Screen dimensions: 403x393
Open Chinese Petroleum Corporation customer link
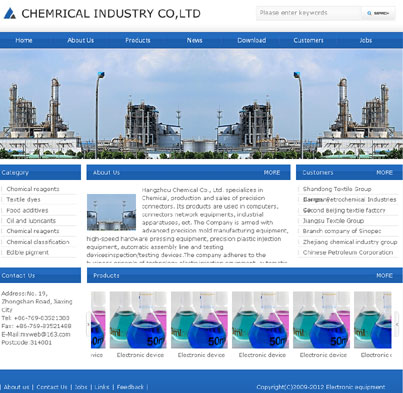(x=348, y=252)
